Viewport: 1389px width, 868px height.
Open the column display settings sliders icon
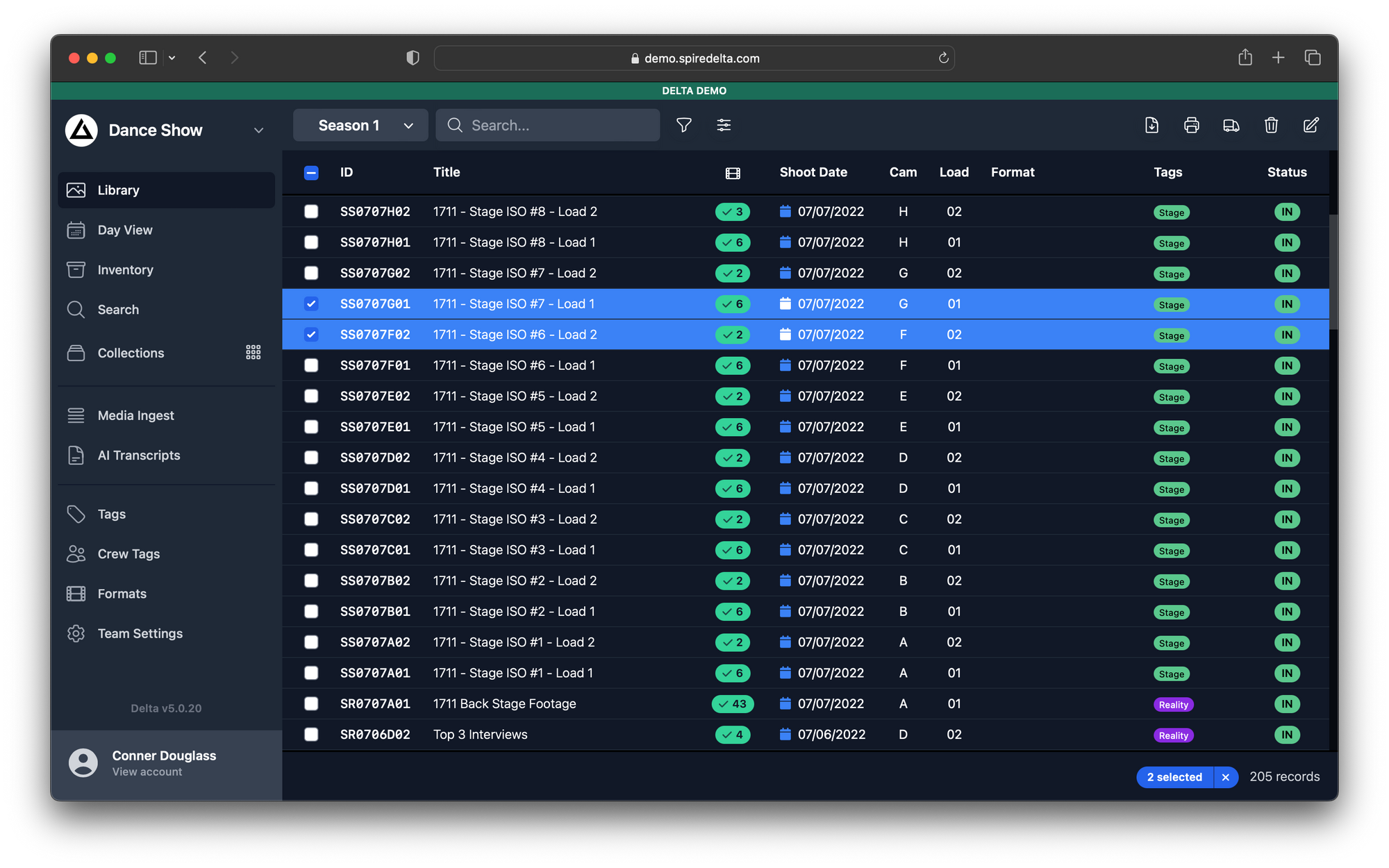[724, 125]
